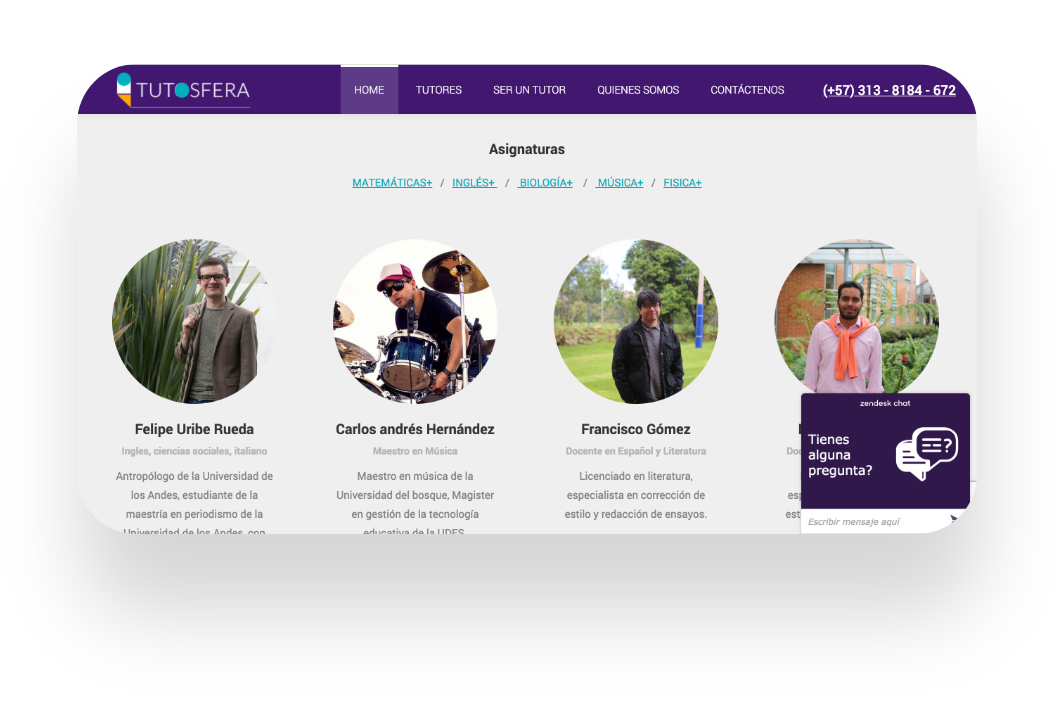Open Felipe Uribe Rueda's profile photo
This screenshot has width=1054, height=718.
(194, 321)
